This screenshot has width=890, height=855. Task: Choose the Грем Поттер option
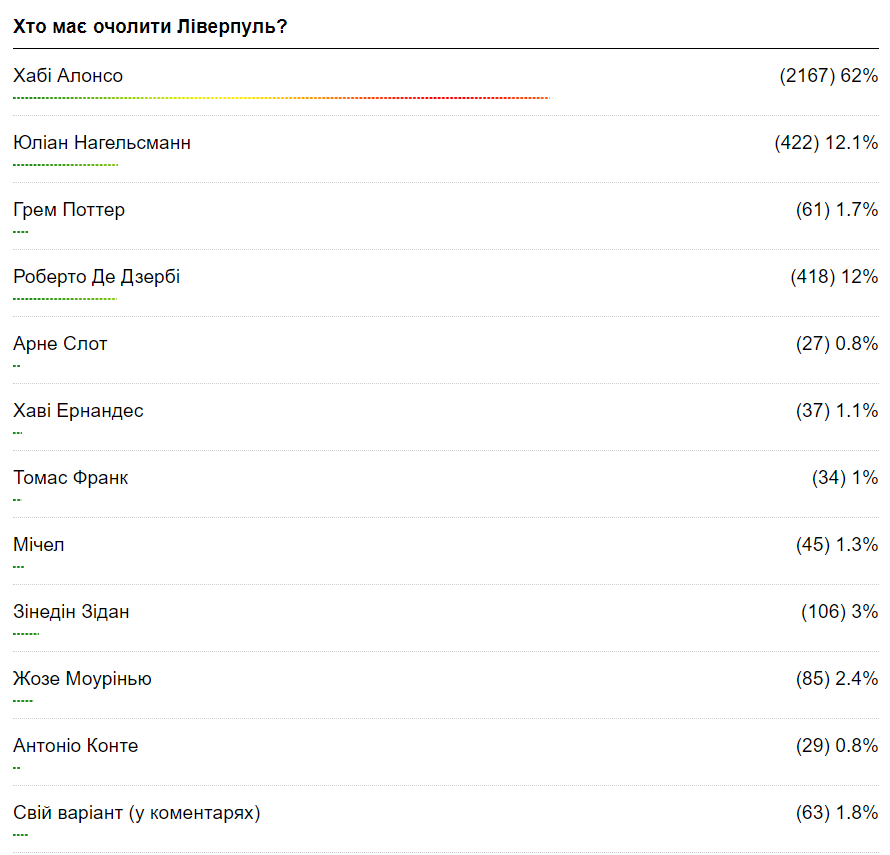pos(69,210)
